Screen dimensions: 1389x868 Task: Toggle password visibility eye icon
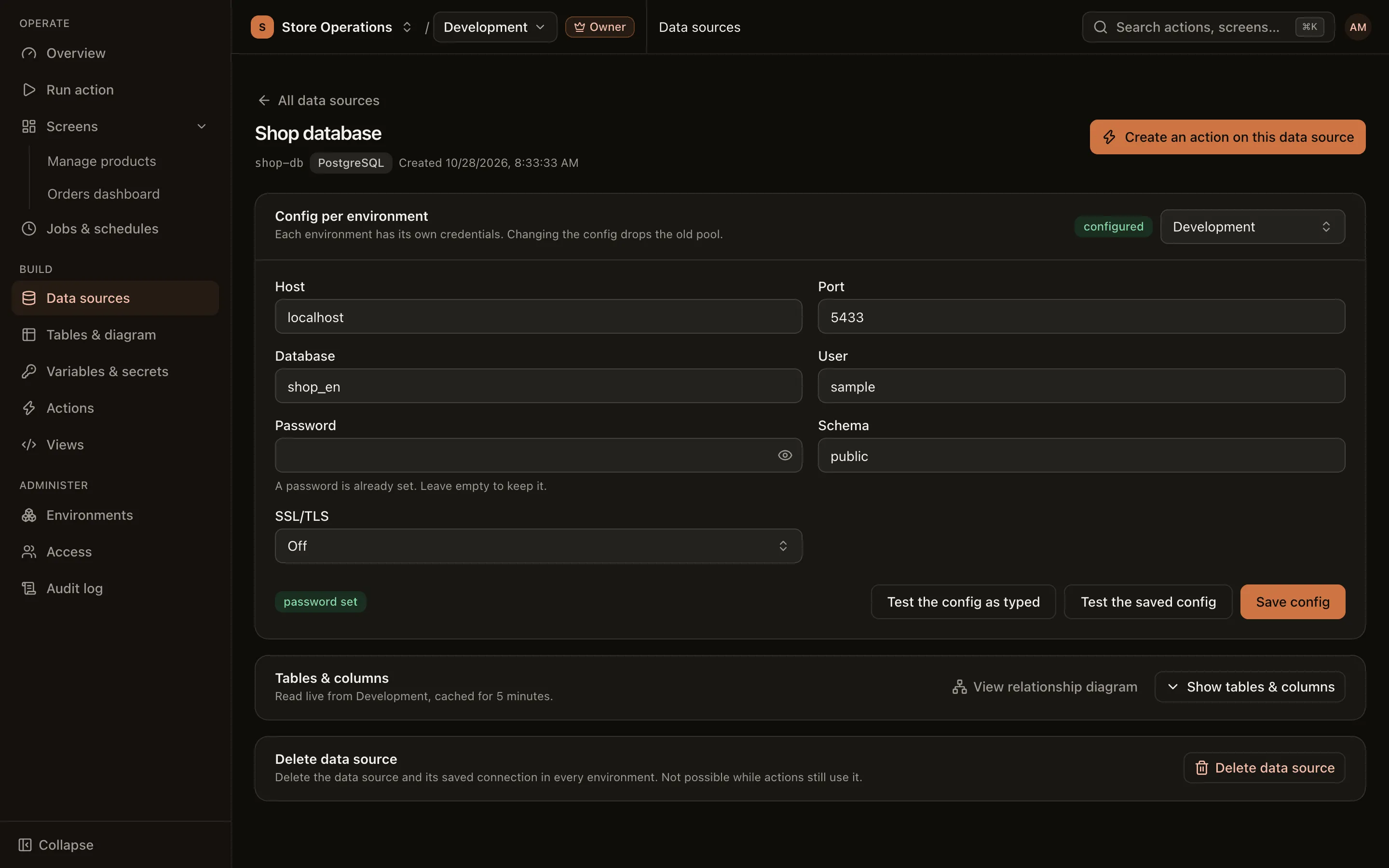785,455
